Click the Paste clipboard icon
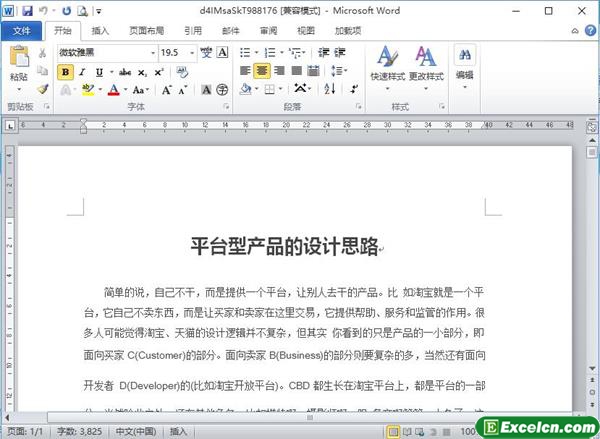 pyautogui.click(x=19, y=56)
